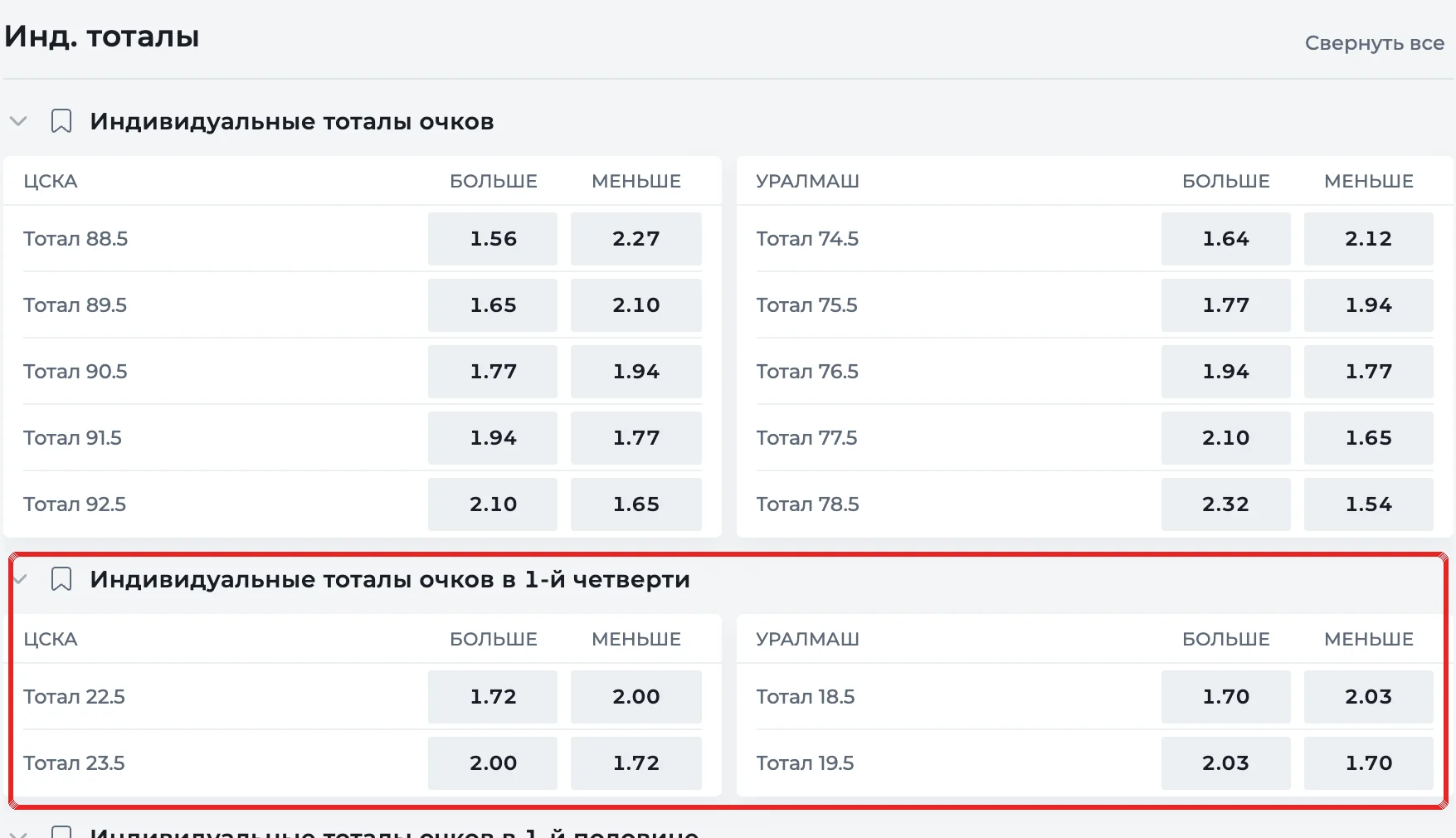Pick ЦСКА Тотал 88.5 Больше at 1.56
This screenshot has height=838, width=1456.
coord(493,239)
